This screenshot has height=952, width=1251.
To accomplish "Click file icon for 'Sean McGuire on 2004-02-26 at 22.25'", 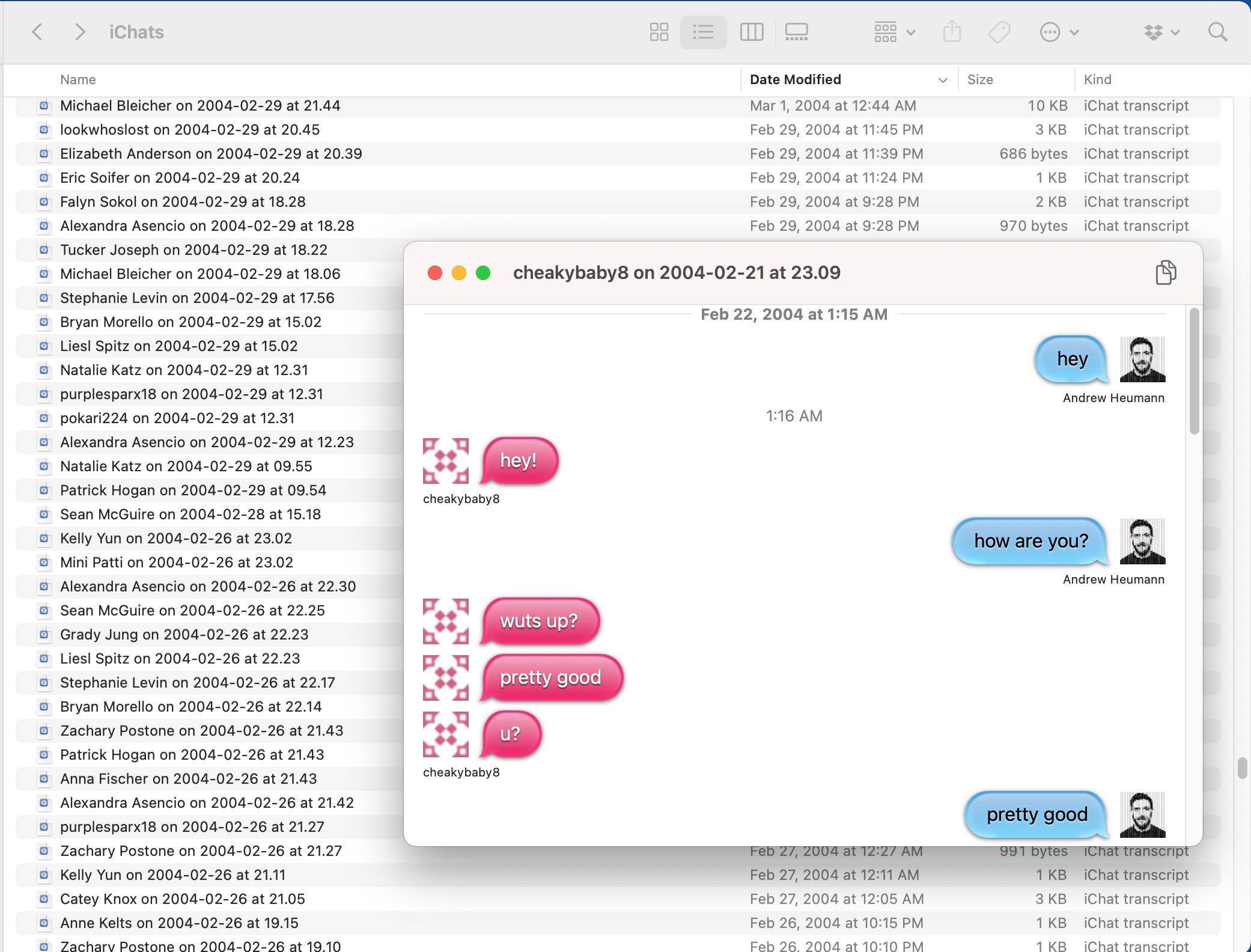I will (43, 611).
